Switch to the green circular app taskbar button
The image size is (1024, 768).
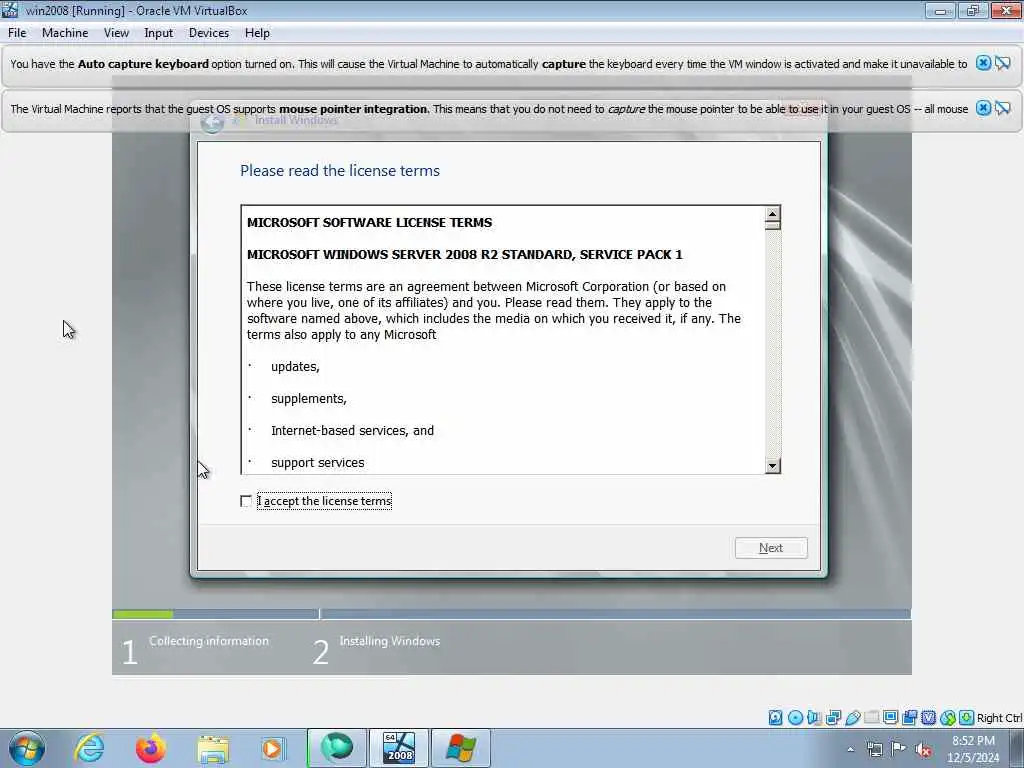(x=337, y=748)
